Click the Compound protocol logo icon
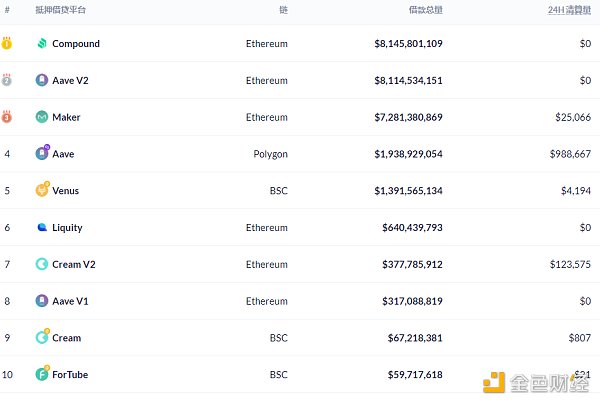 [x=42, y=44]
